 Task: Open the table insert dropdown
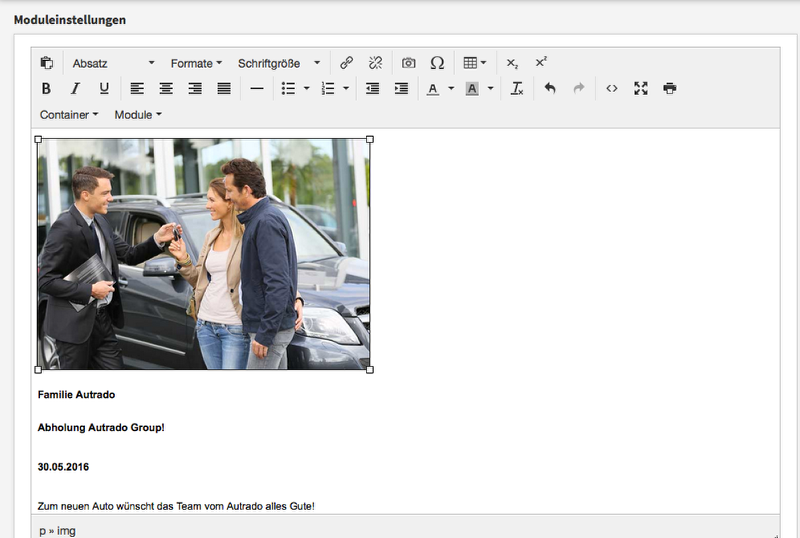[x=475, y=63]
